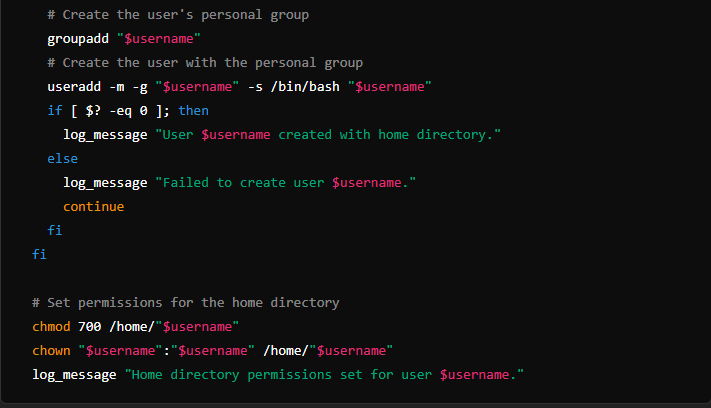The width and height of the screenshot is (711, 408).
Task: Click the 'else' keyword
Action: click(62, 158)
